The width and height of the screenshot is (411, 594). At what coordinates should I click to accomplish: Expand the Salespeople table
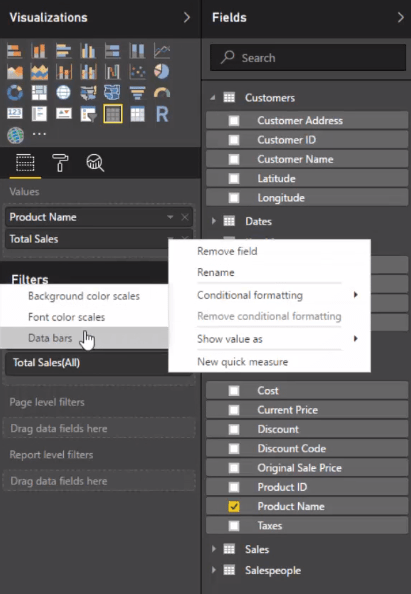point(214,570)
